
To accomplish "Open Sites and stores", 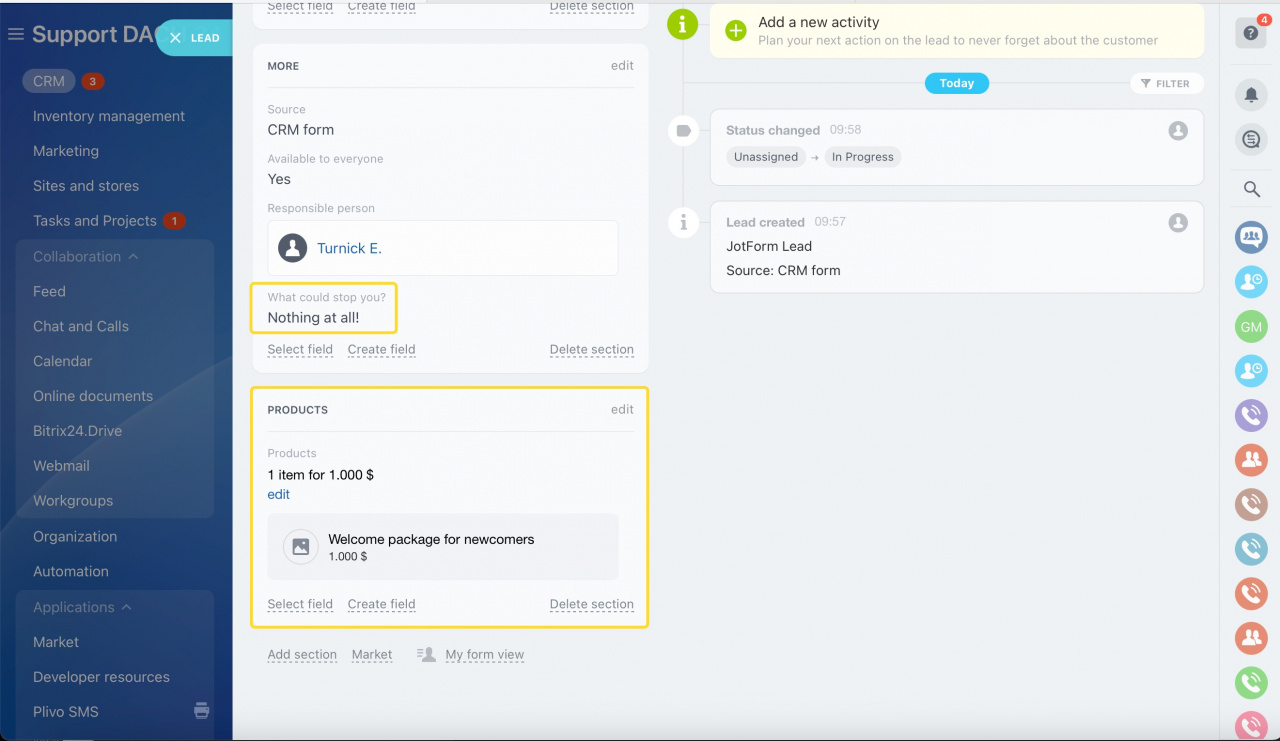I will 86,186.
